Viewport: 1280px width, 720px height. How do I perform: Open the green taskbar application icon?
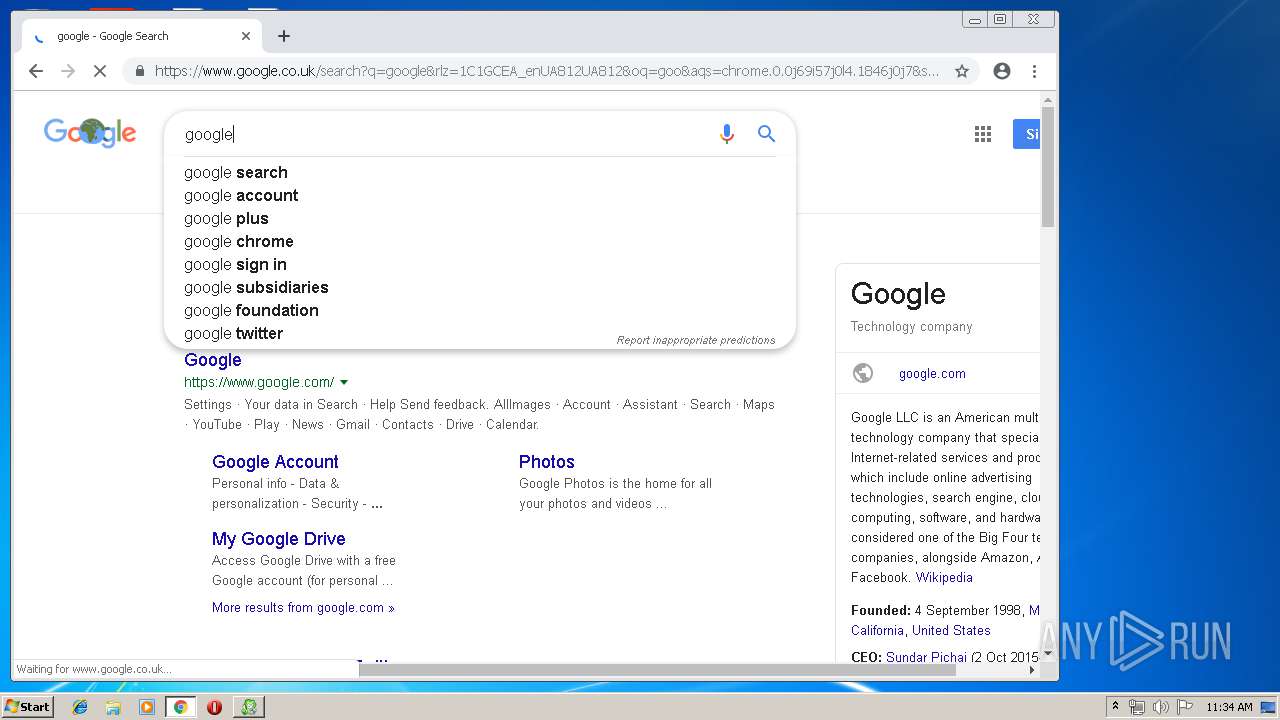(249, 707)
